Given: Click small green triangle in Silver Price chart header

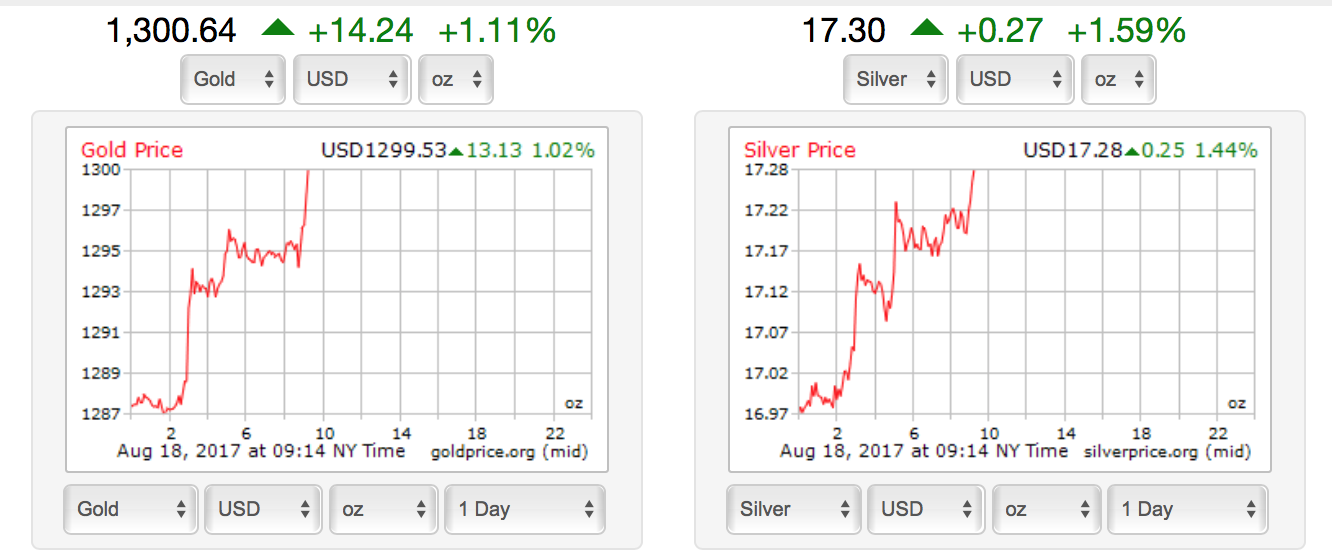Looking at the screenshot, I should [1131, 151].
